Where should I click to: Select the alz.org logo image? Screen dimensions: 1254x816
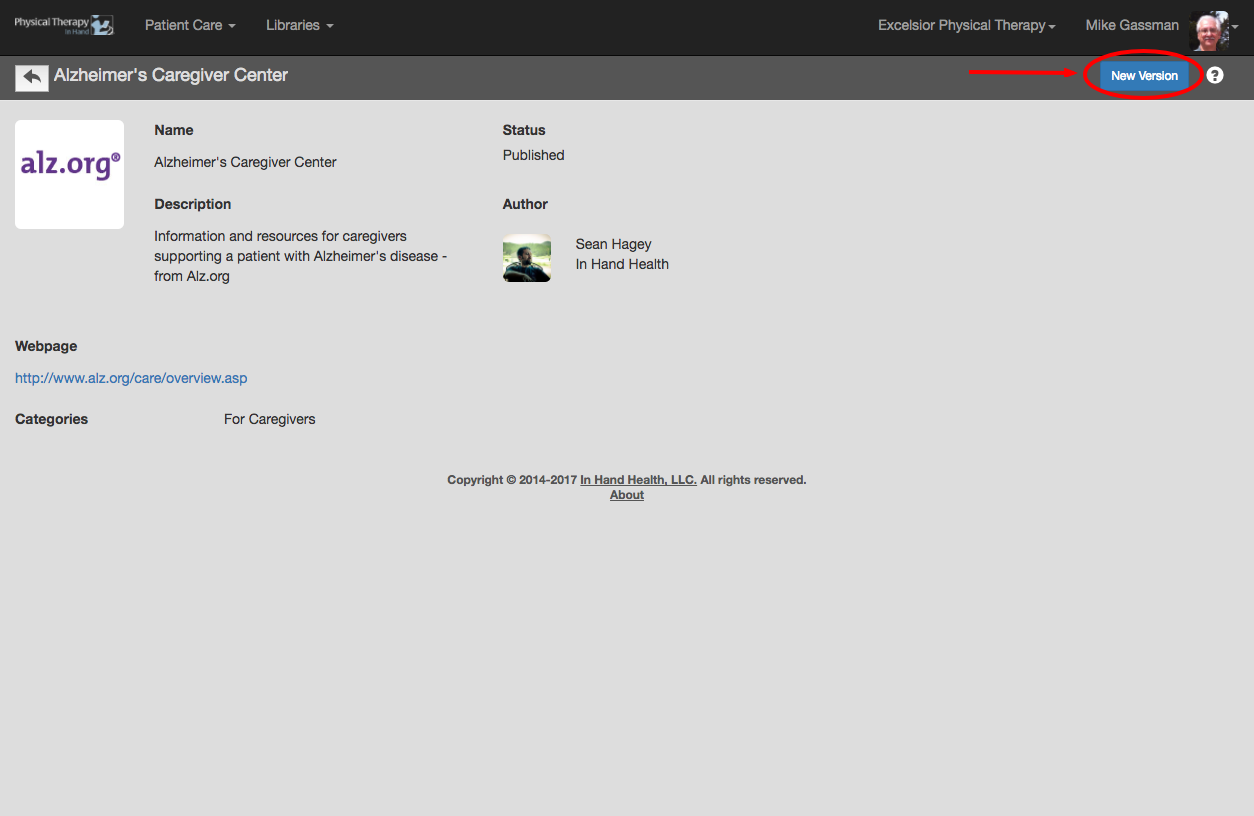click(x=69, y=174)
